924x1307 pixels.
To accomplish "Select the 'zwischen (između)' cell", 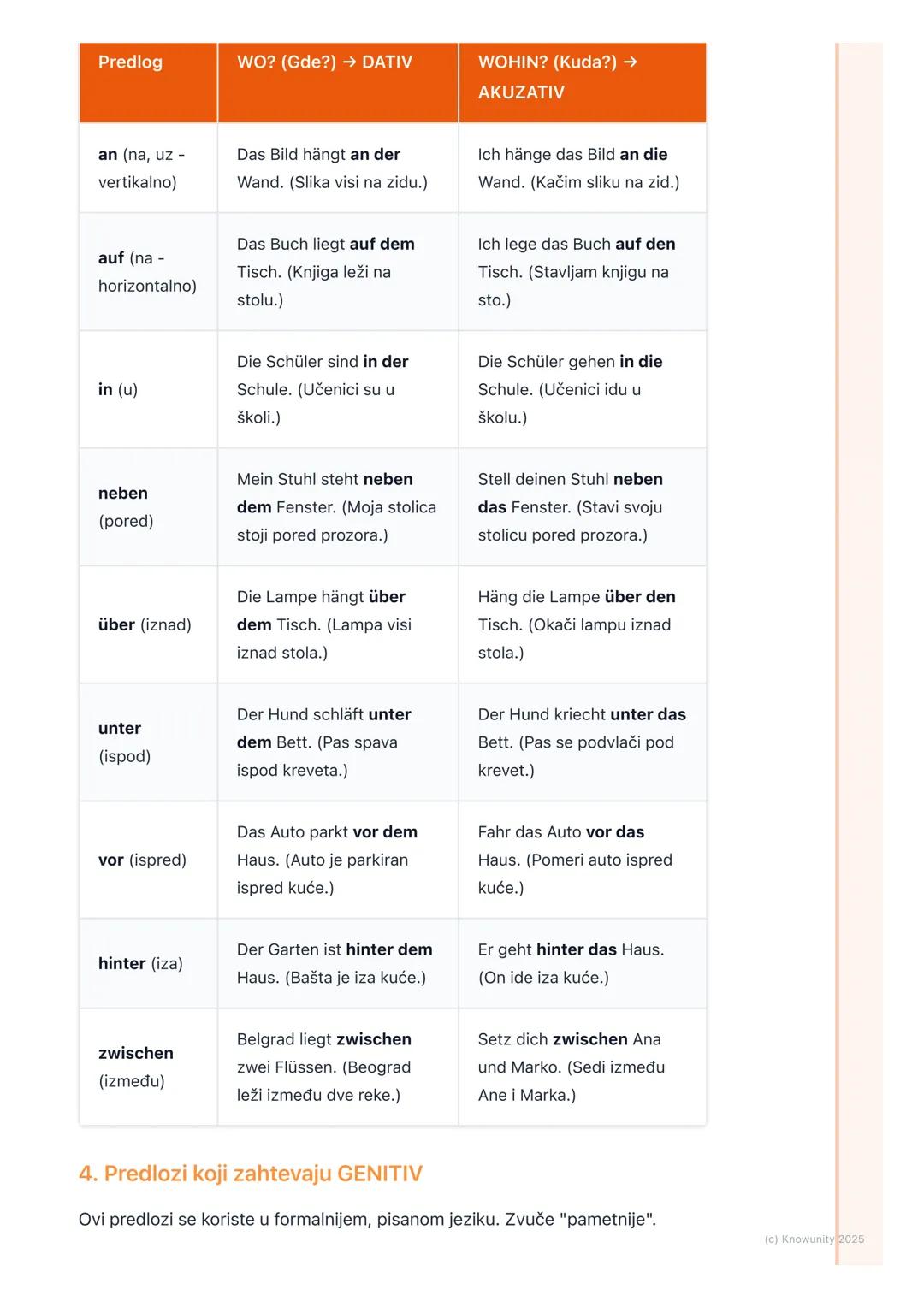I will pyautogui.click(x=136, y=1067).
